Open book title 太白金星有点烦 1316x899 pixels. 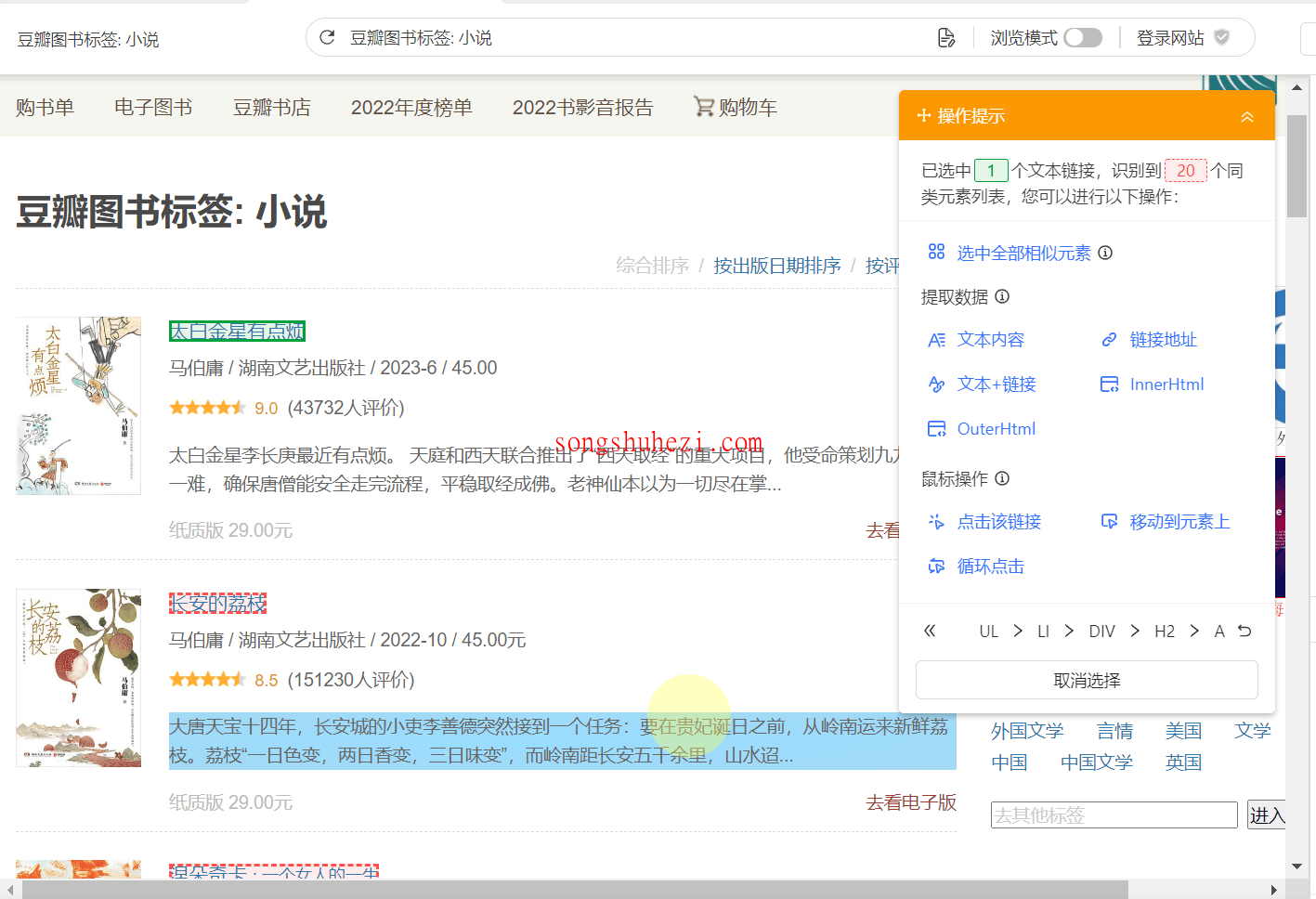[x=237, y=332]
